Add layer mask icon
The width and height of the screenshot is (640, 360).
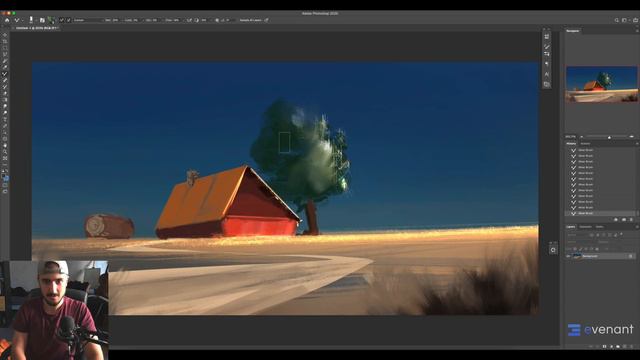[604, 346]
